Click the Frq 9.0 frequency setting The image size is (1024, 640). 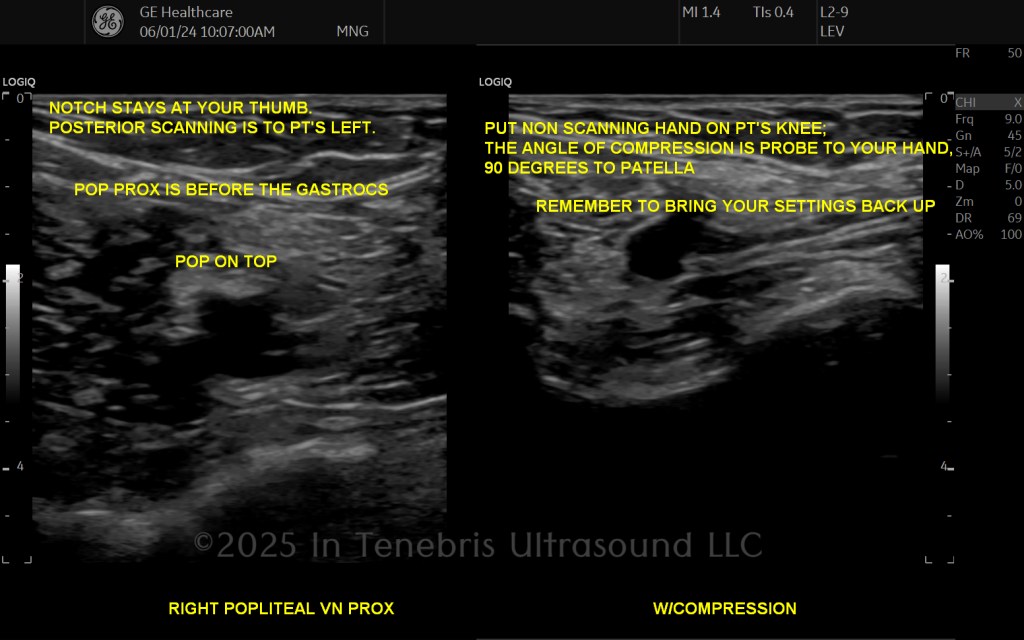click(989, 119)
